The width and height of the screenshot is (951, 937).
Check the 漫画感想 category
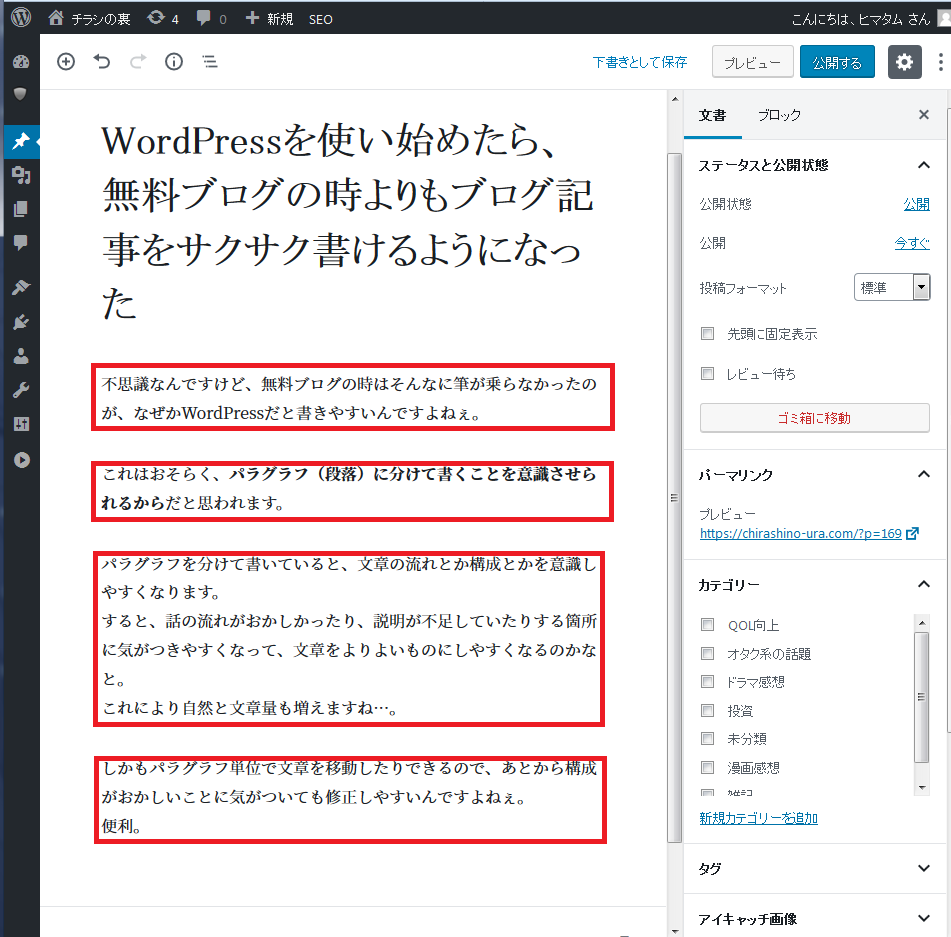[x=707, y=767]
